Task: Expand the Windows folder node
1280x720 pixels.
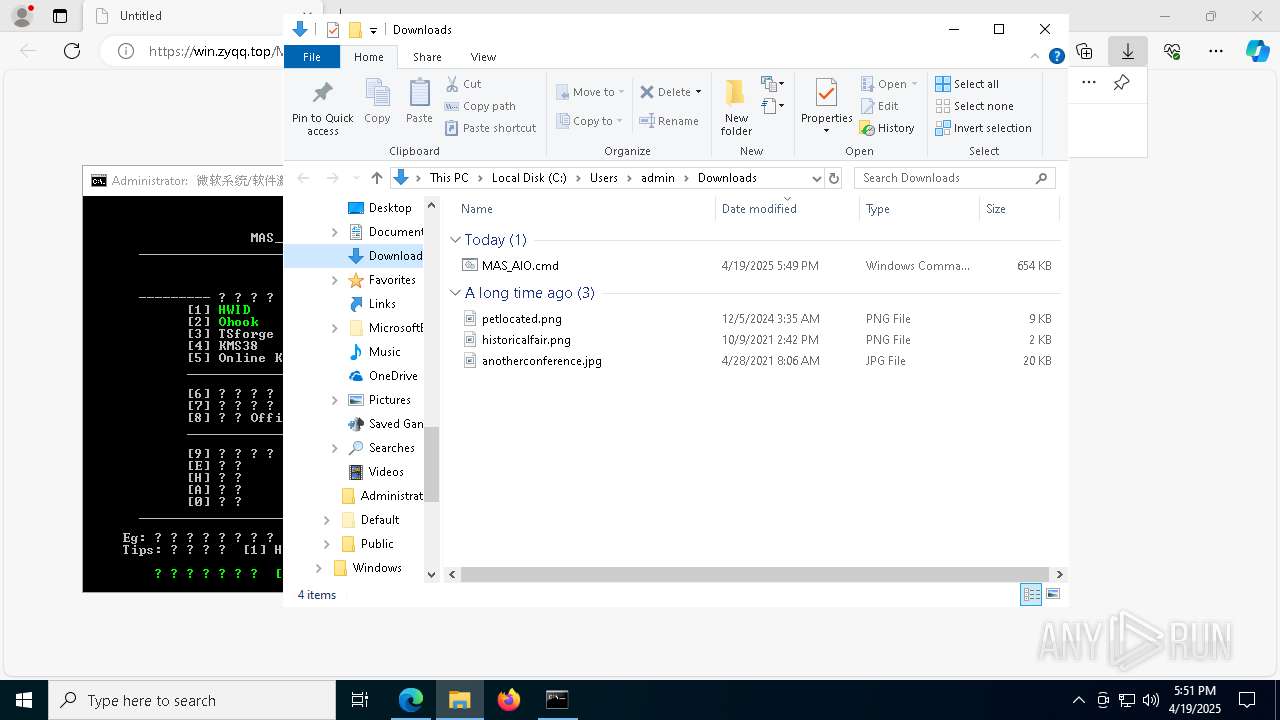Action: coord(319,568)
